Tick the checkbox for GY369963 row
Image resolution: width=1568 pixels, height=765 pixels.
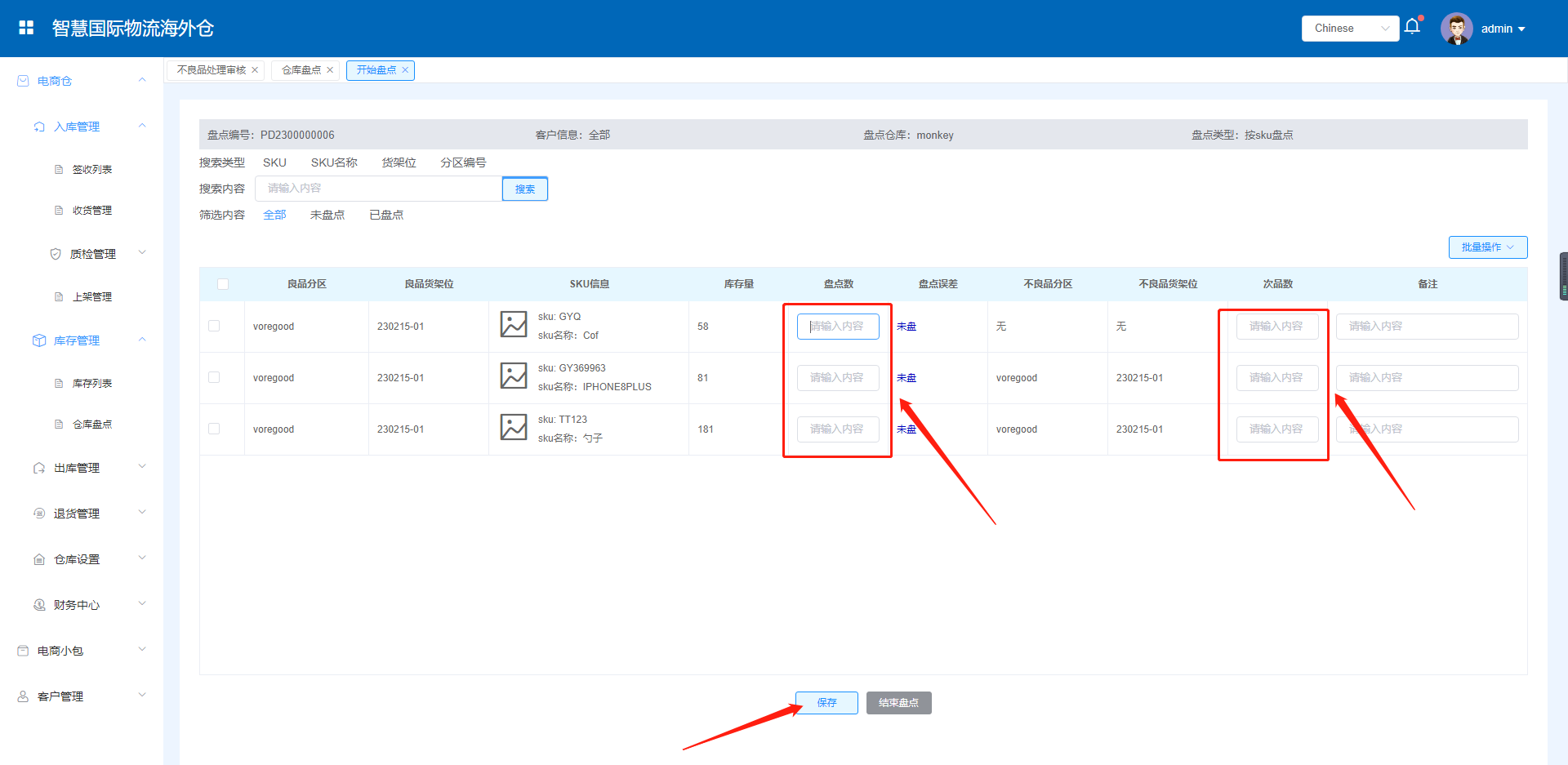pyautogui.click(x=214, y=377)
